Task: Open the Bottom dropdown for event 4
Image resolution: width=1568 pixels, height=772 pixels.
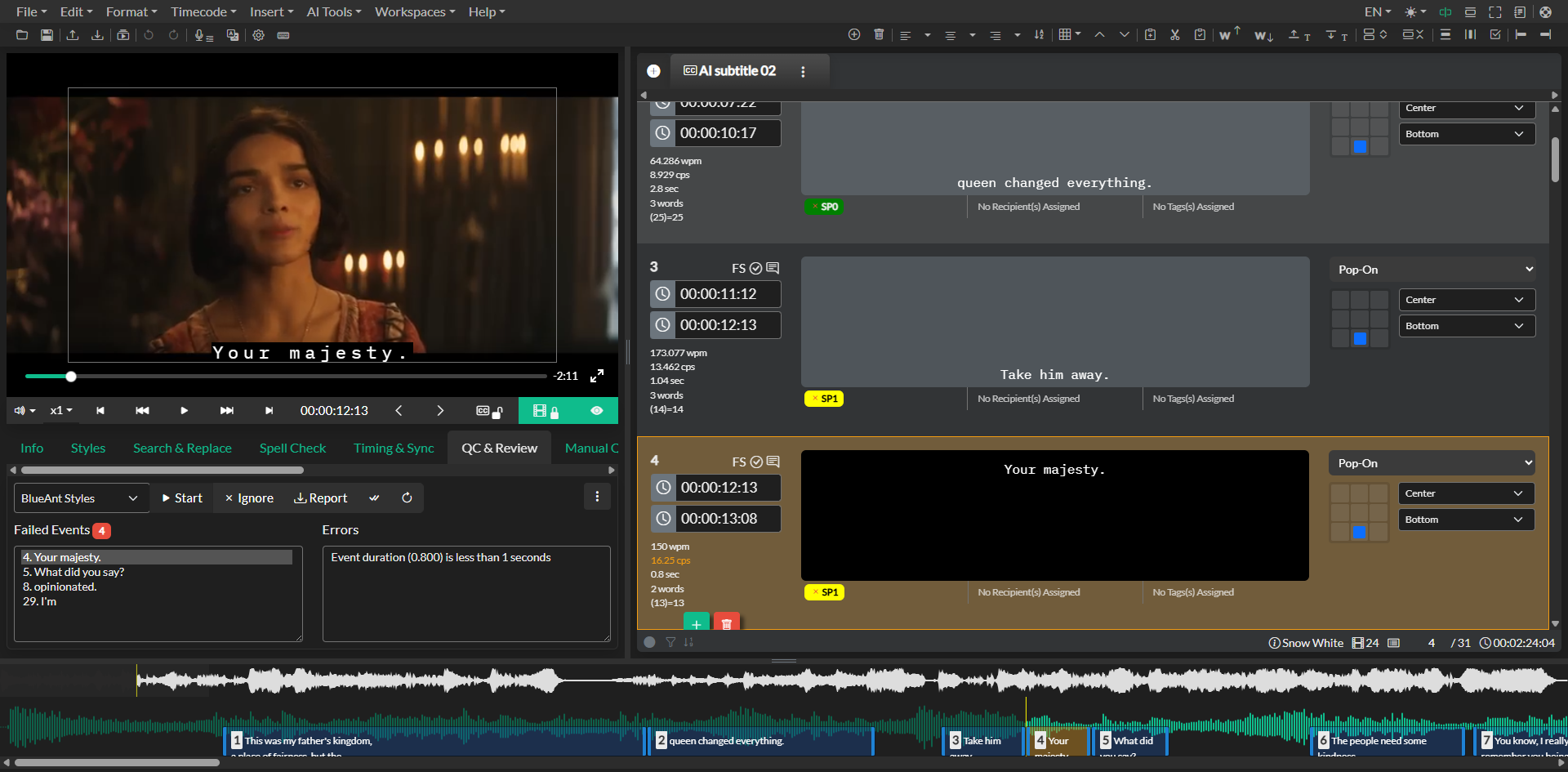Action: 1467,520
